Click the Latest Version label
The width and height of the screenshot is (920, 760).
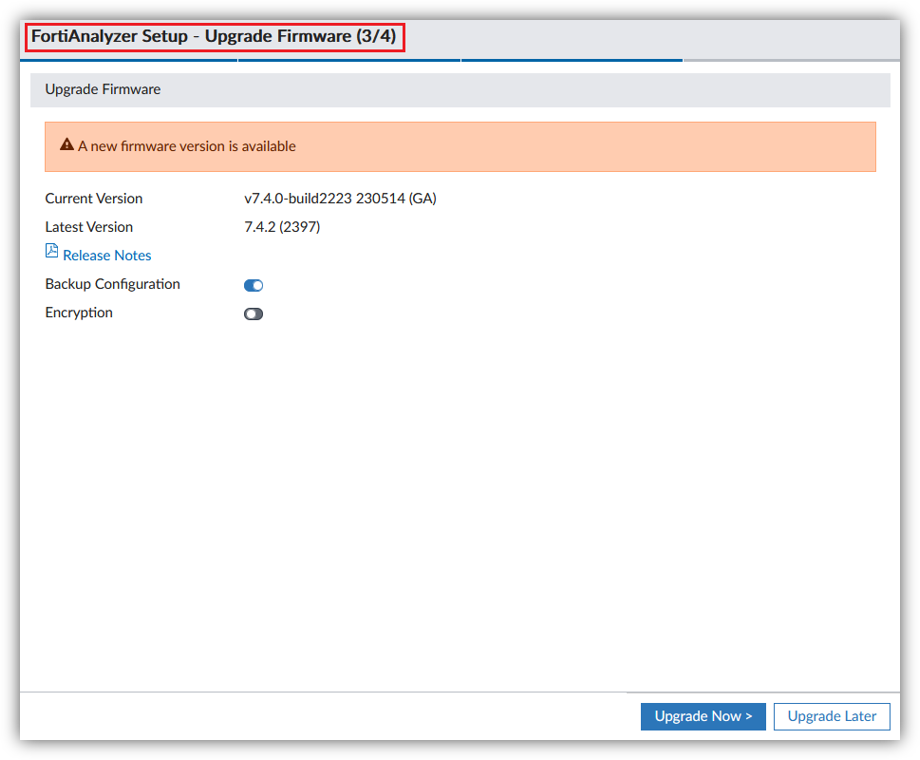coord(89,227)
